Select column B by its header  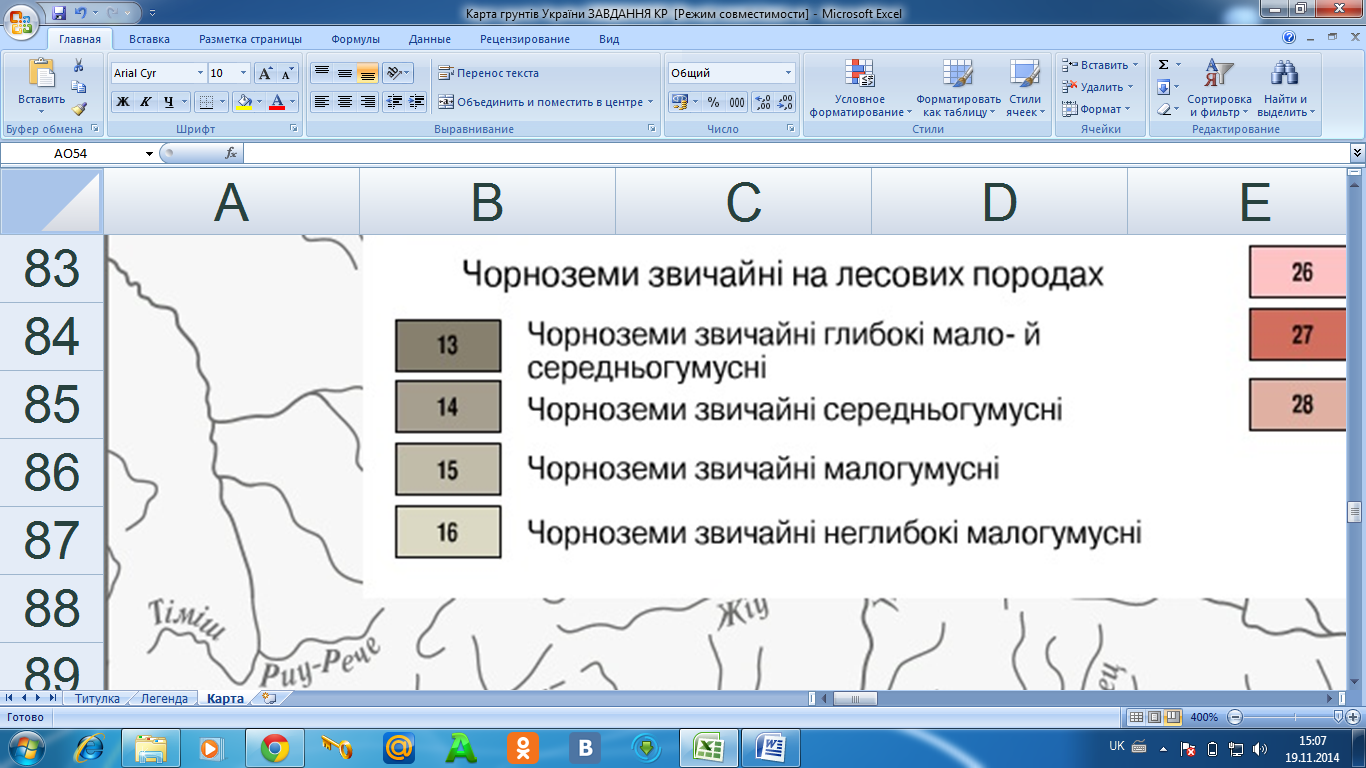pos(487,202)
